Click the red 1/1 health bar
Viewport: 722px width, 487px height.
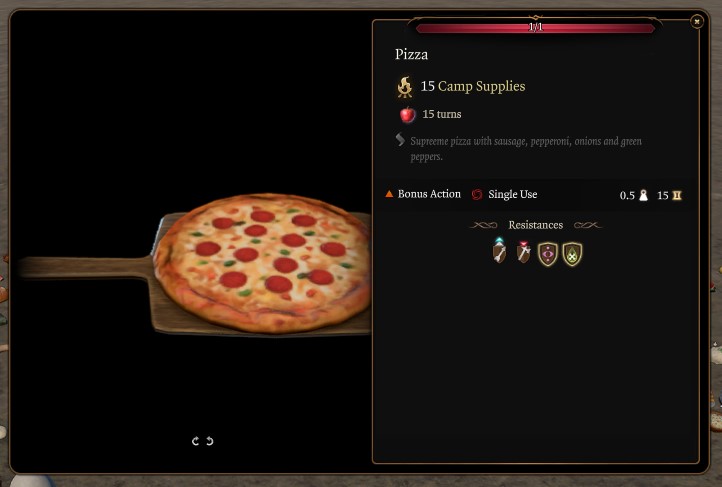535,28
